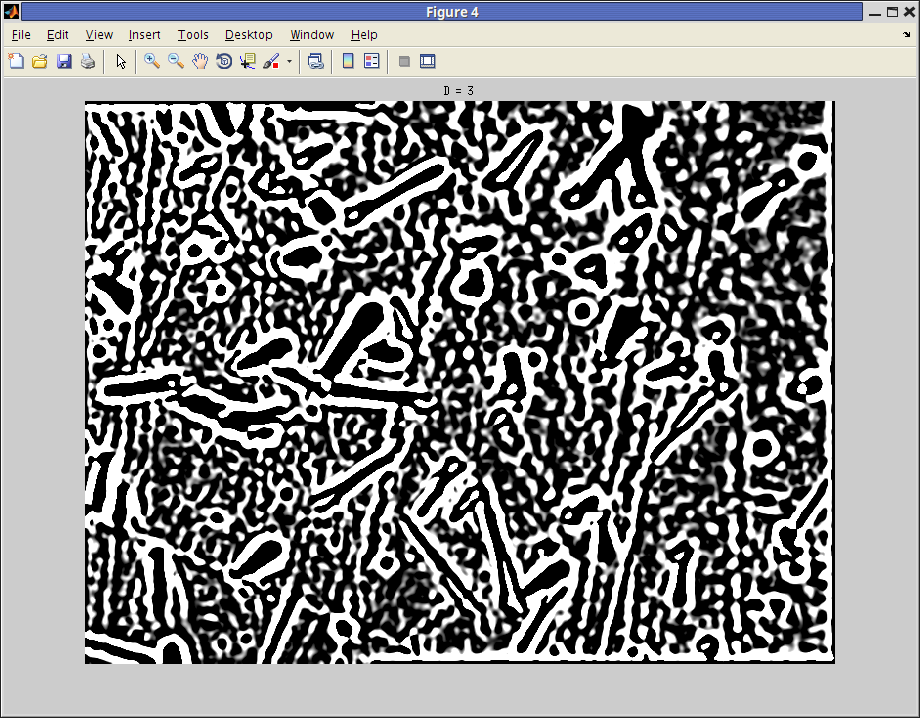Image resolution: width=920 pixels, height=718 pixels.
Task: Open the Desktop menu
Action: (248, 35)
